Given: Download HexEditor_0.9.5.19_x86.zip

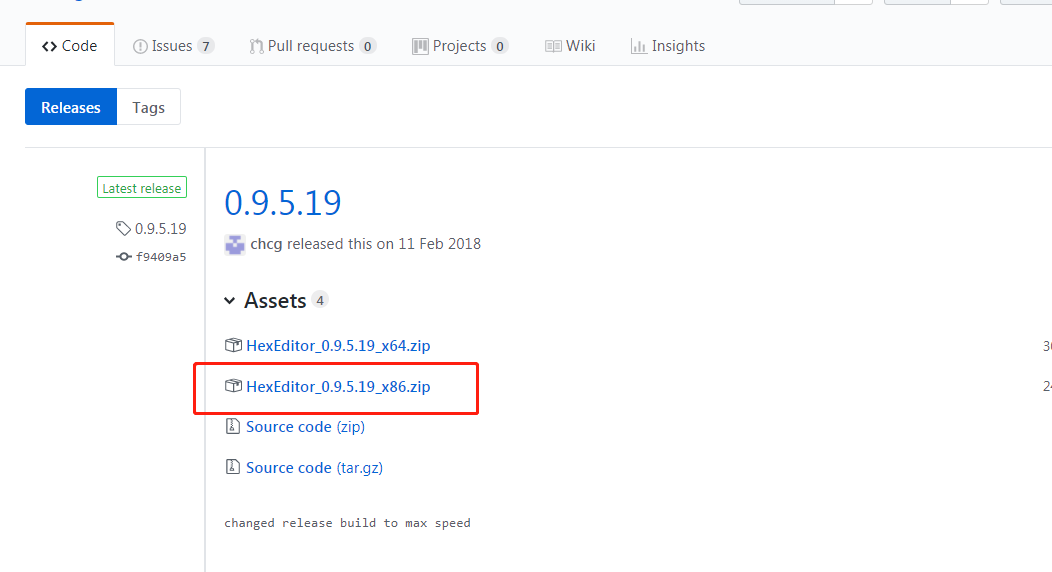Looking at the screenshot, I should coord(338,387).
